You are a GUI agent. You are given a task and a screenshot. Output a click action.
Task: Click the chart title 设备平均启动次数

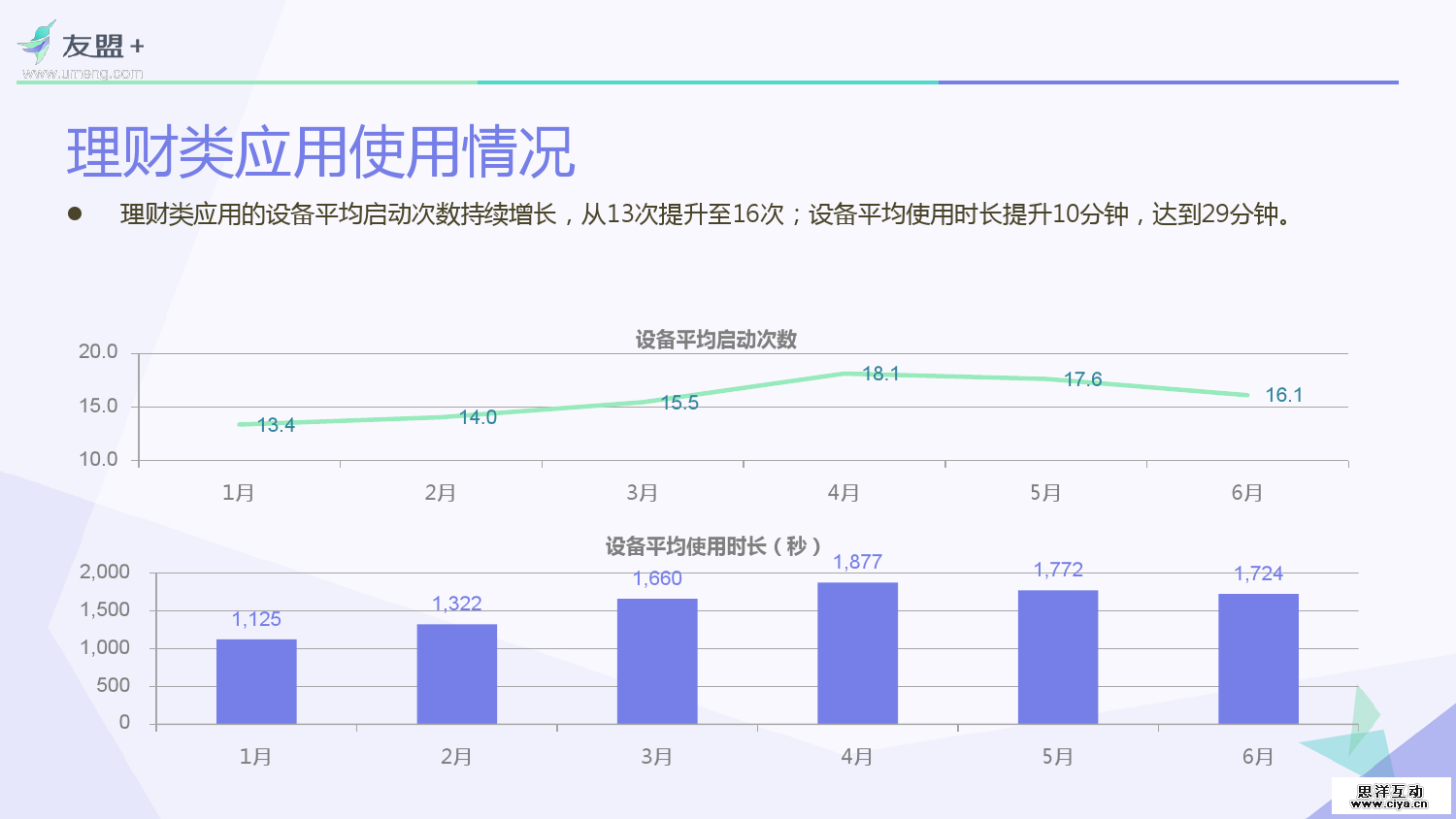715,341
